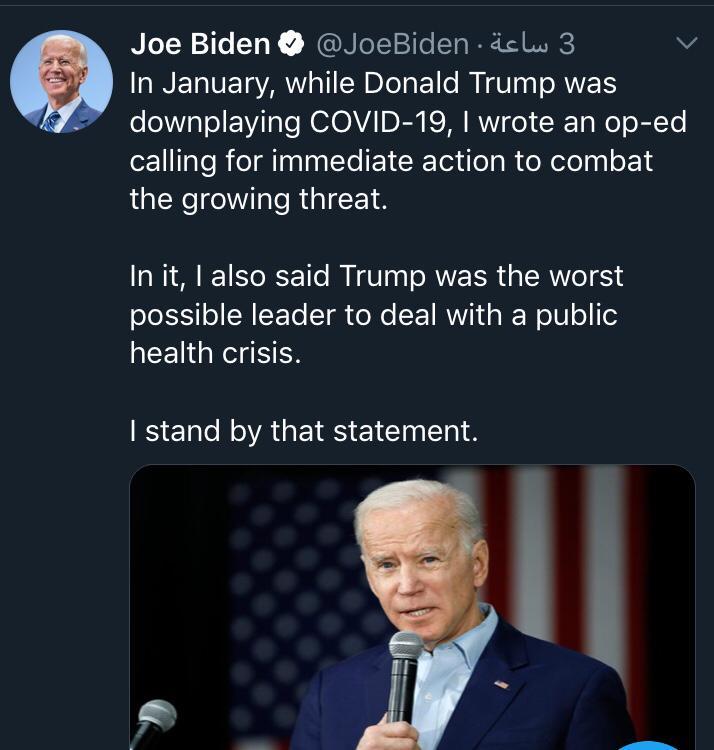Viewport: 714px width, 750px height.
Task: Open the tweet options chevron menu
Action: (x=686, y=44)
